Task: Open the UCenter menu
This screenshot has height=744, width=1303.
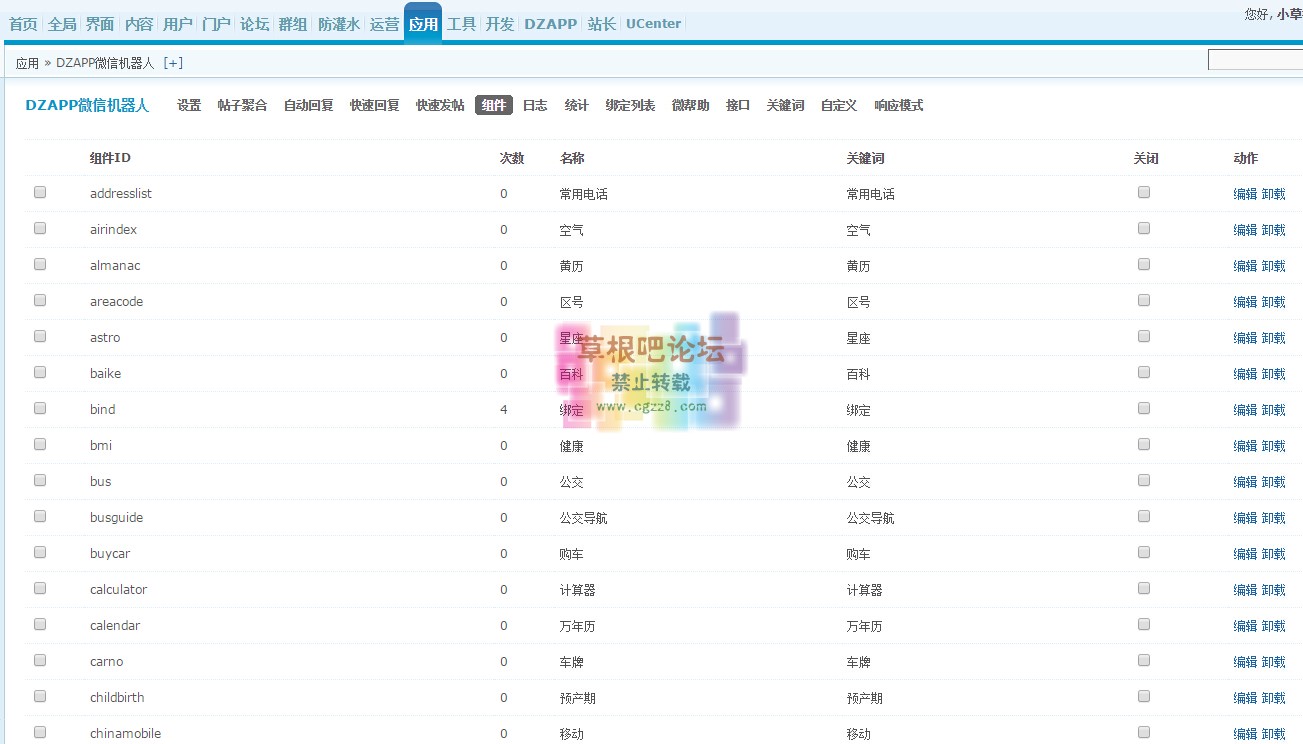Action: tap(653, 23)
